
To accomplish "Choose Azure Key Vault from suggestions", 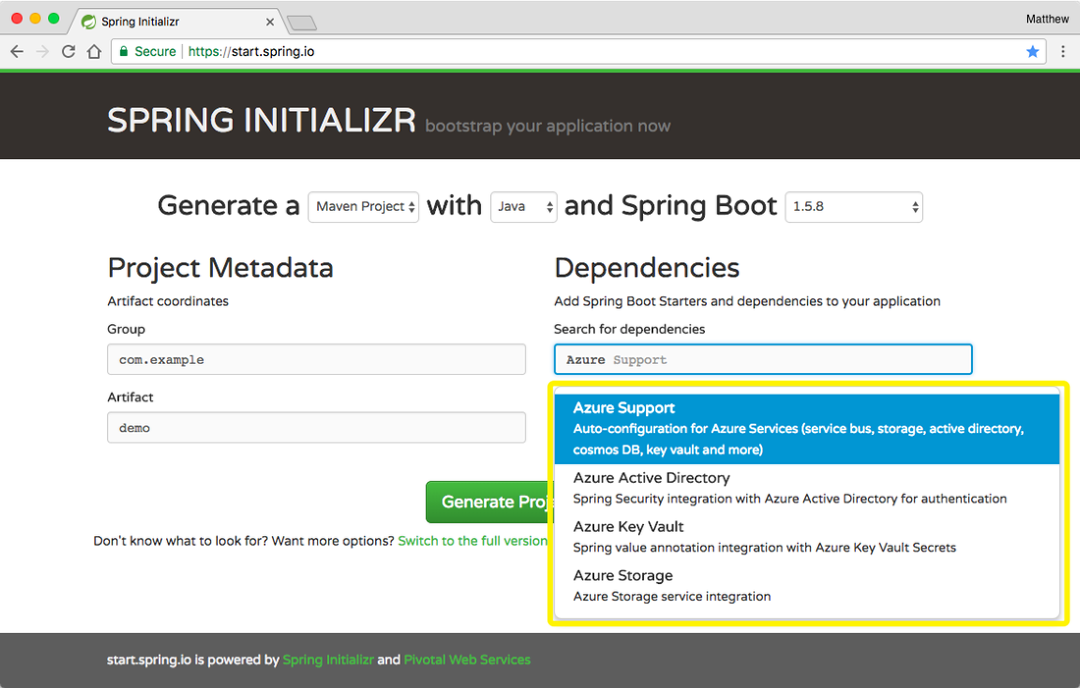I will point(807,536).
